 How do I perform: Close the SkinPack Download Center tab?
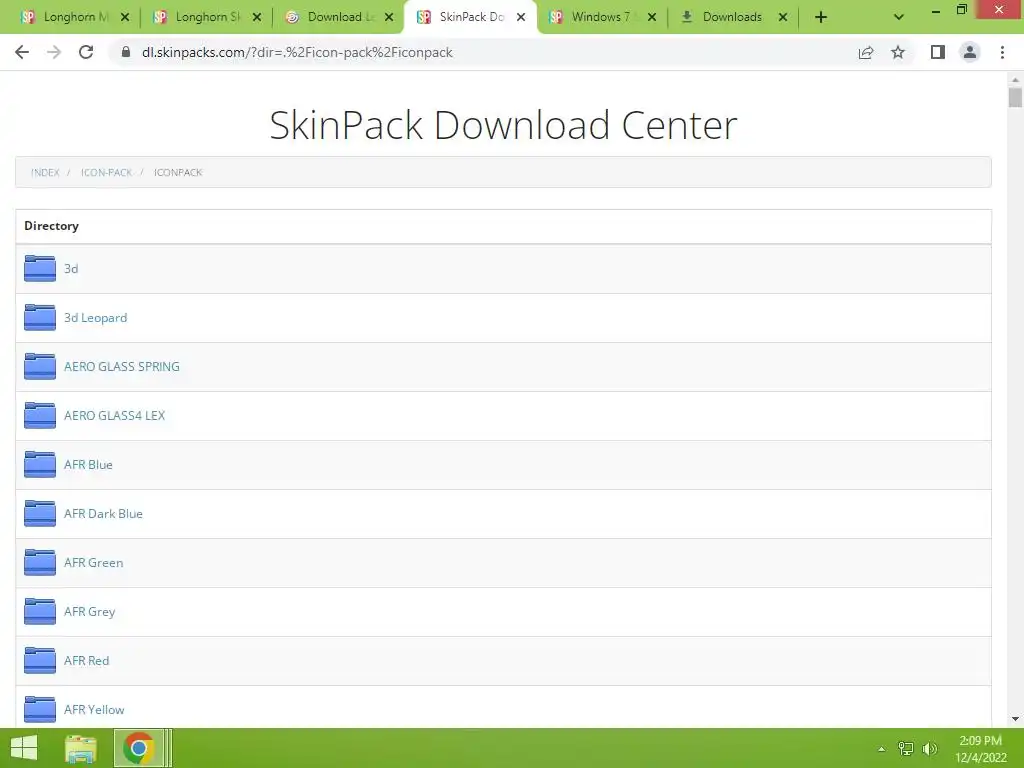(x=521, y=17)
